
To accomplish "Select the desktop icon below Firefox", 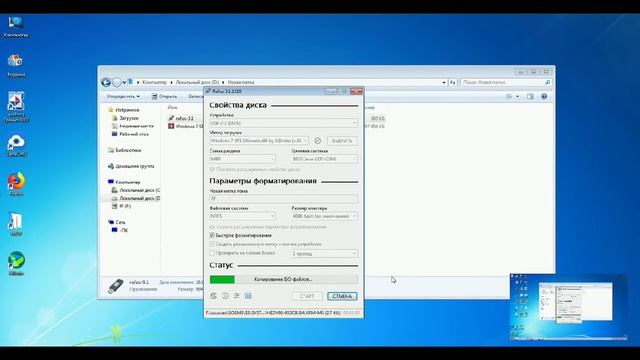I will click(x=16, y=224).
